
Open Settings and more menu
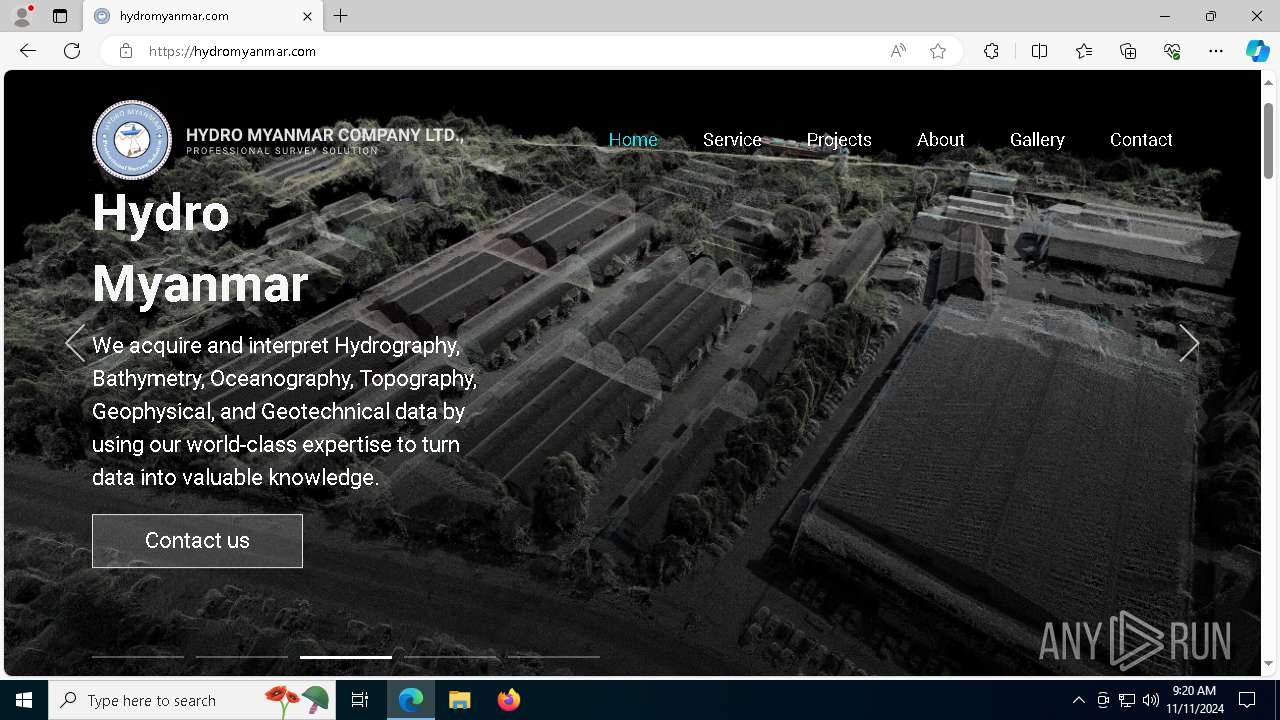coord(1216,51)
